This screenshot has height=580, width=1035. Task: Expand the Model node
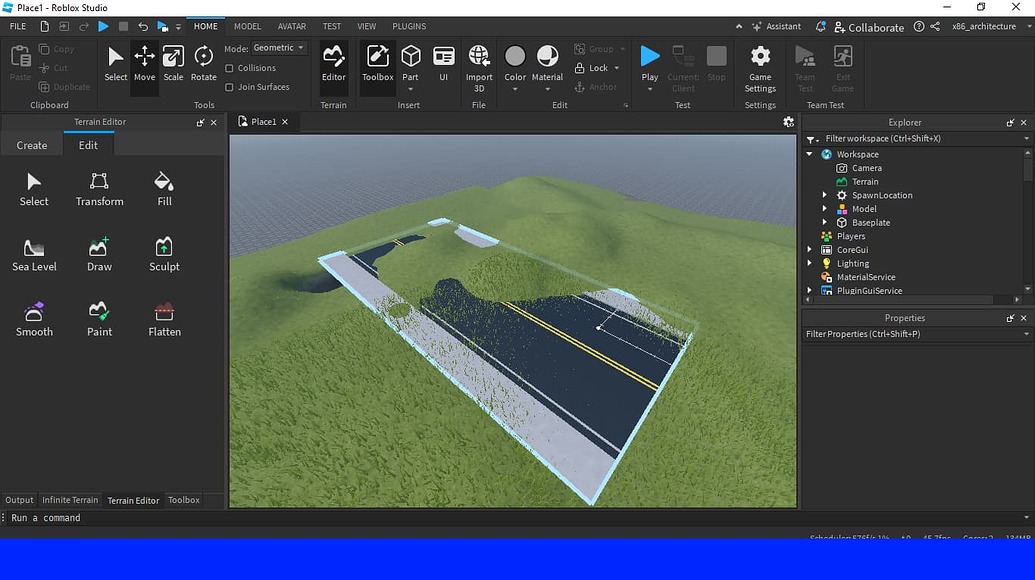tap(824, 209)
